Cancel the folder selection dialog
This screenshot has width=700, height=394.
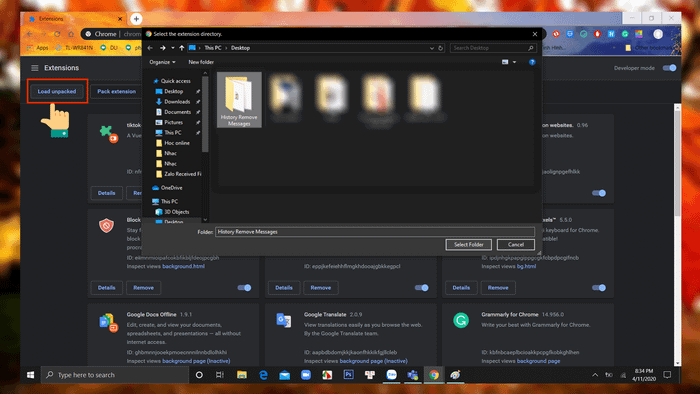coord(516,245)
